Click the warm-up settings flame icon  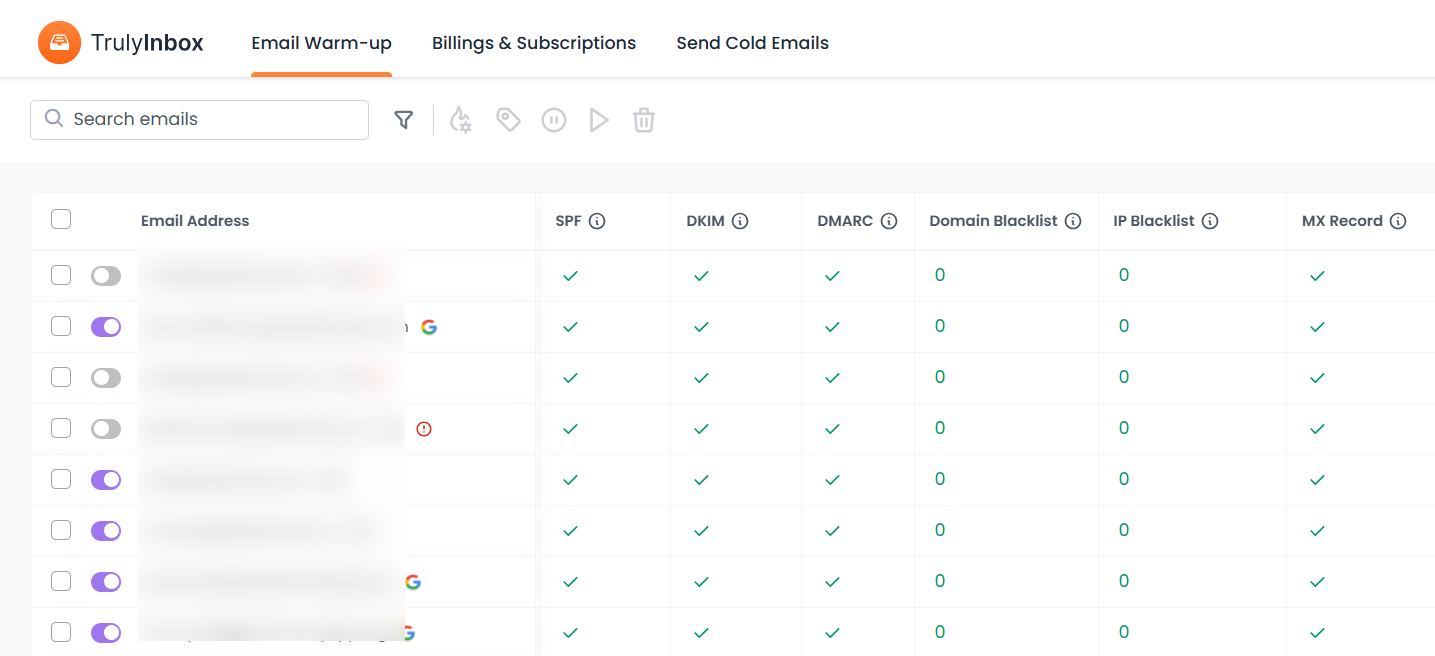coord(460,120)
